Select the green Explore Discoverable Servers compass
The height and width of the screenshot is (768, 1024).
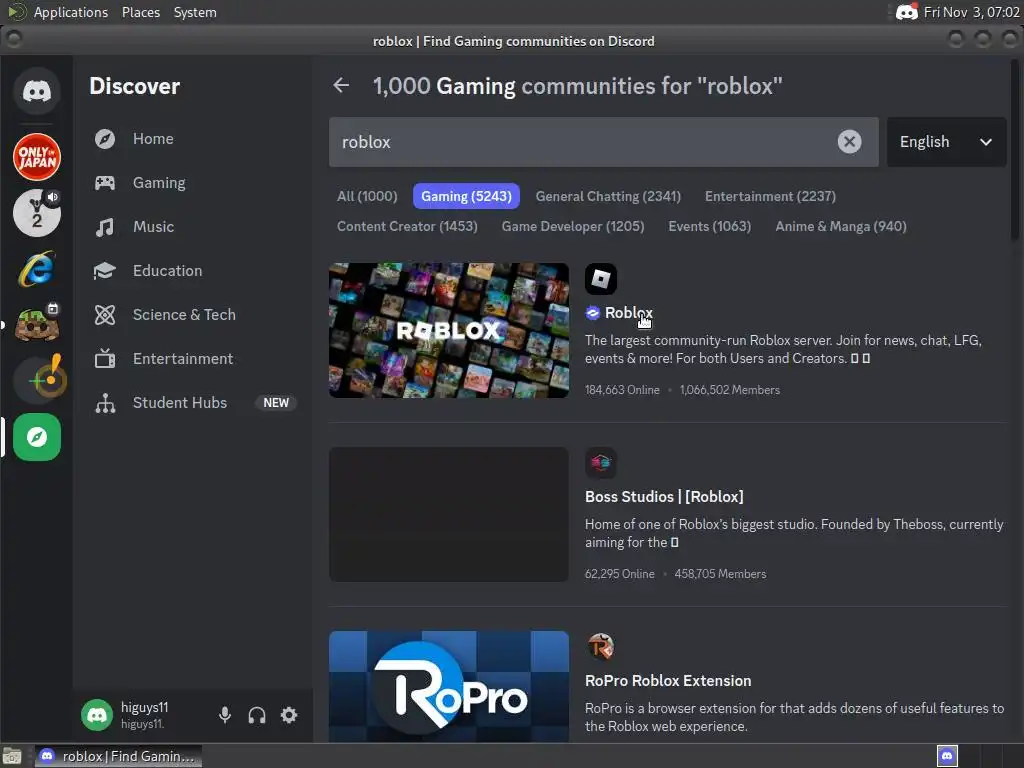click(37, 437)
